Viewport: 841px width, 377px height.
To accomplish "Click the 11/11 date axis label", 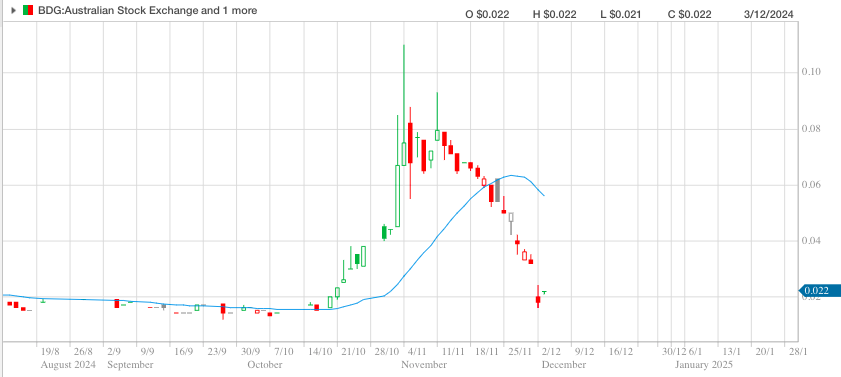I will click(x=454, y=352).
